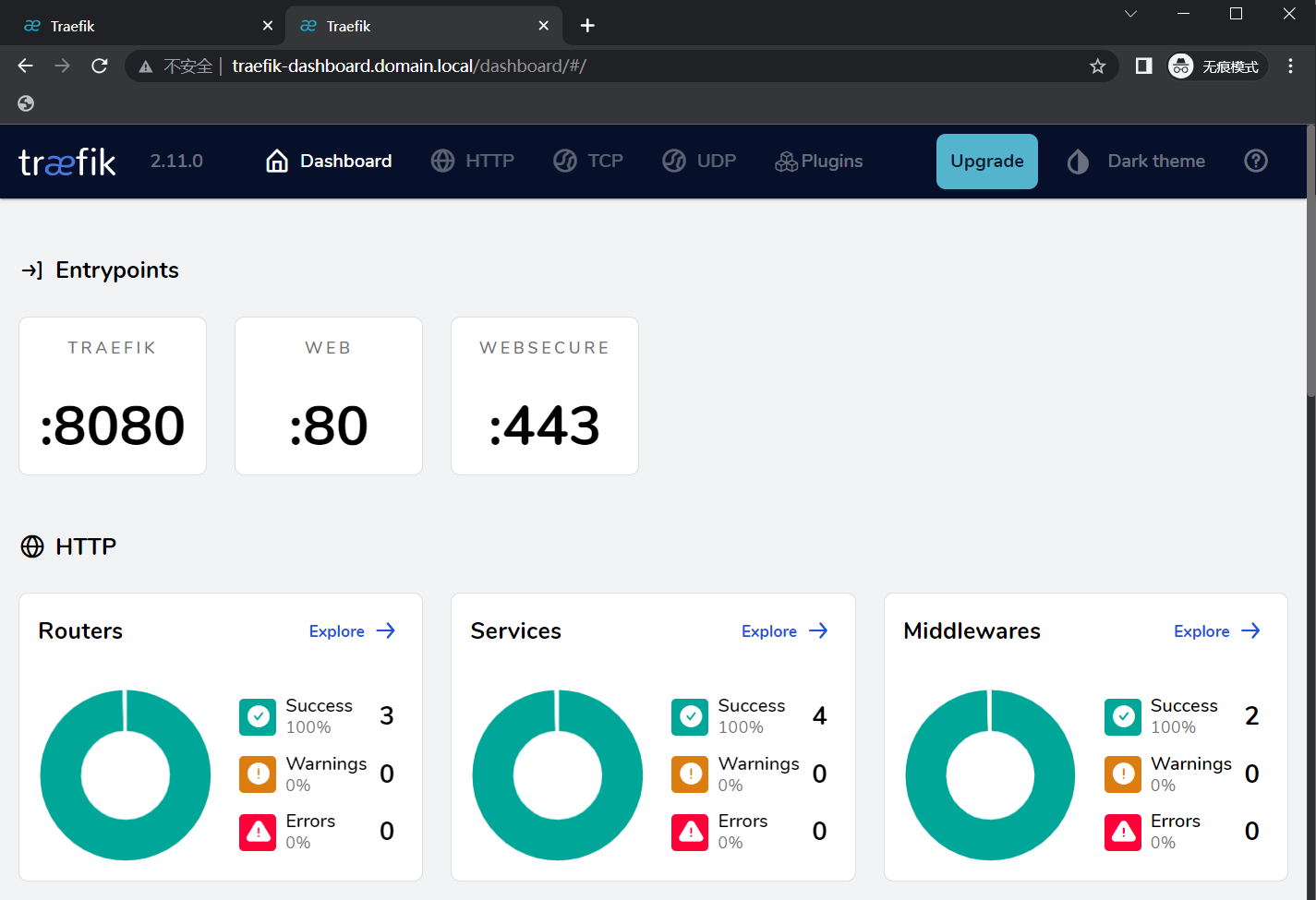Click the Routers card heading
Image resolution: width=1316 pixels, height=900 pixels.
coord(80,630)
